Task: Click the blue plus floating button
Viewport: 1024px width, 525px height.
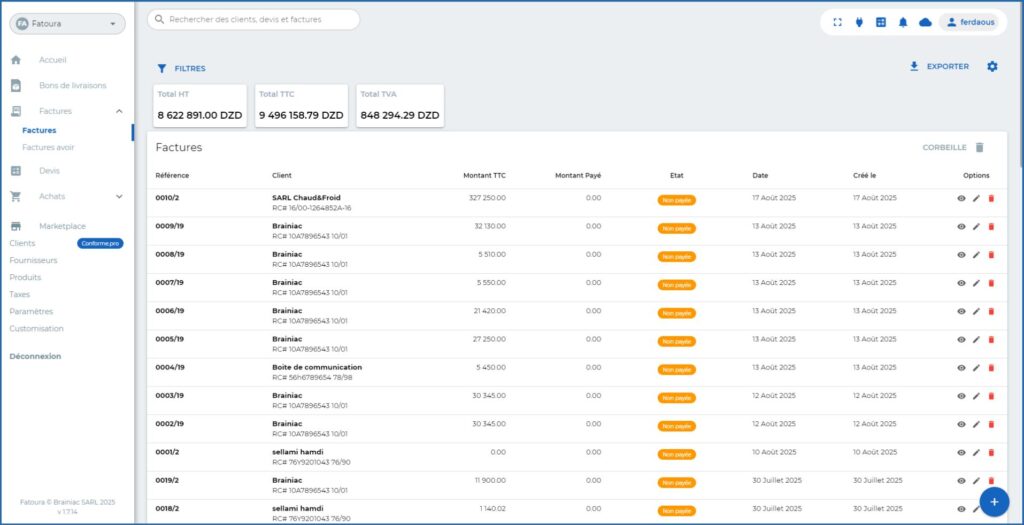Action: (x=994, y=500)
